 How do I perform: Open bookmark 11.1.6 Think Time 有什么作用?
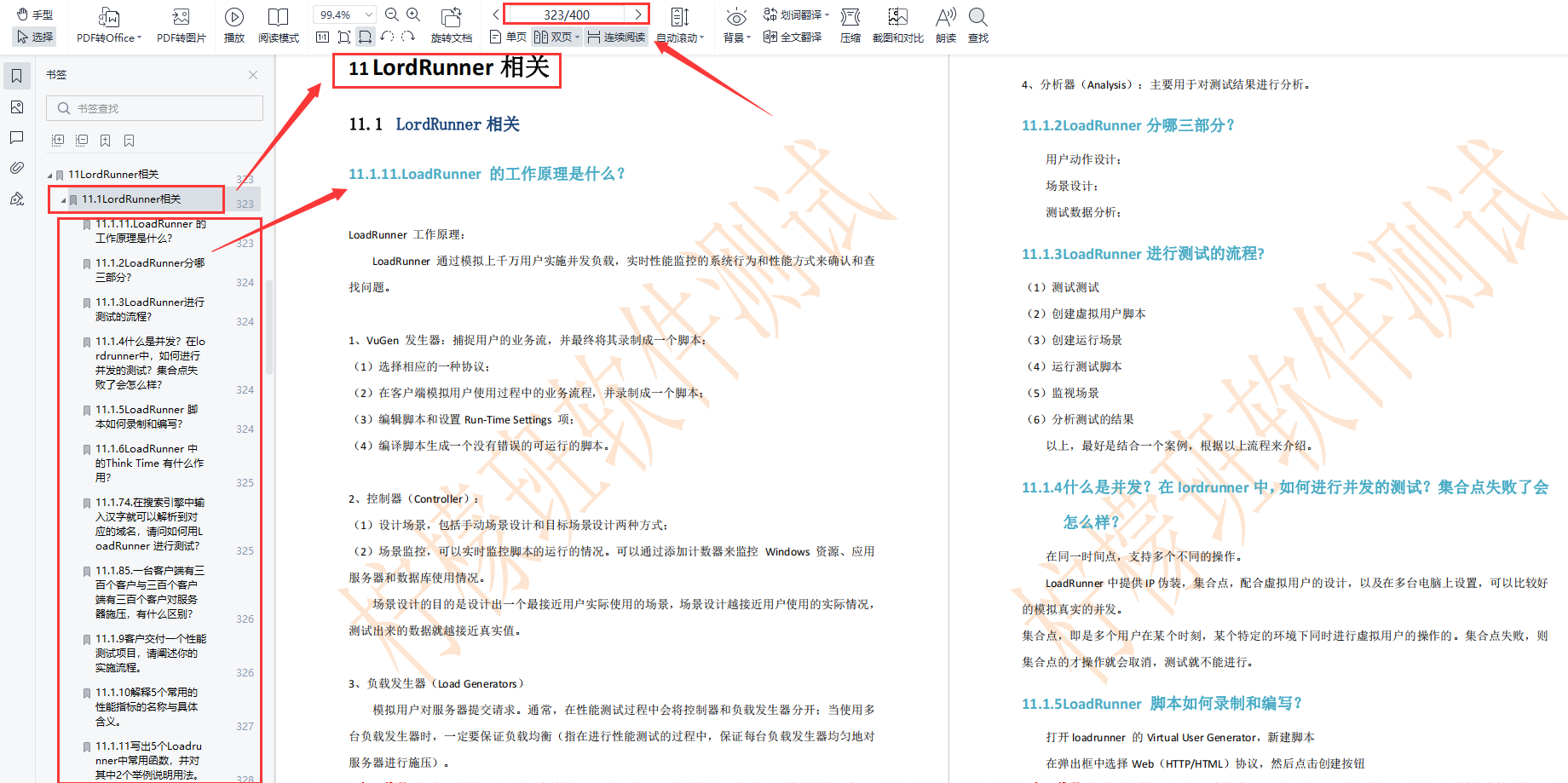tap(149, 463)
